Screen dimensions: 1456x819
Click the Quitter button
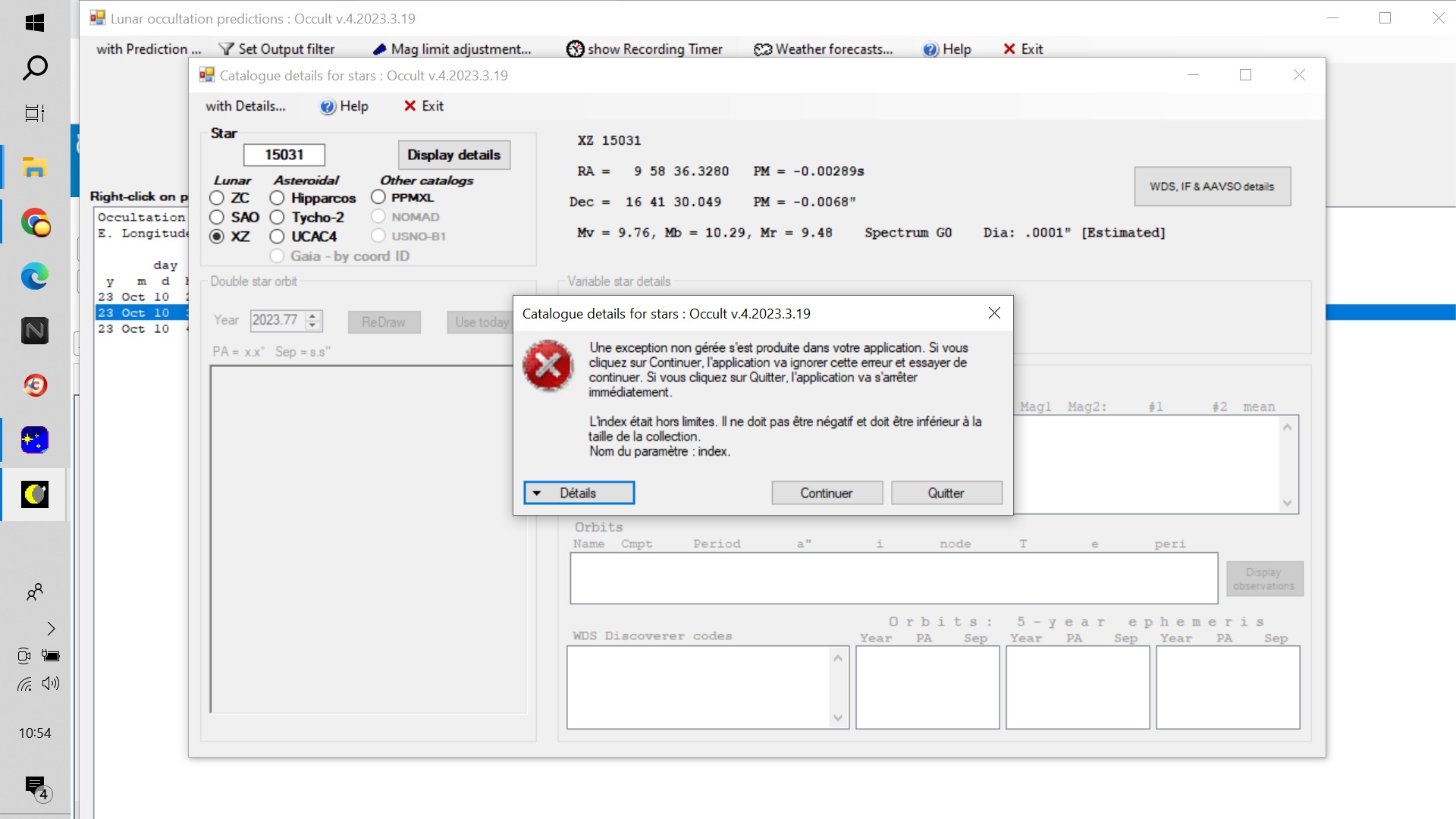(946, 493)
